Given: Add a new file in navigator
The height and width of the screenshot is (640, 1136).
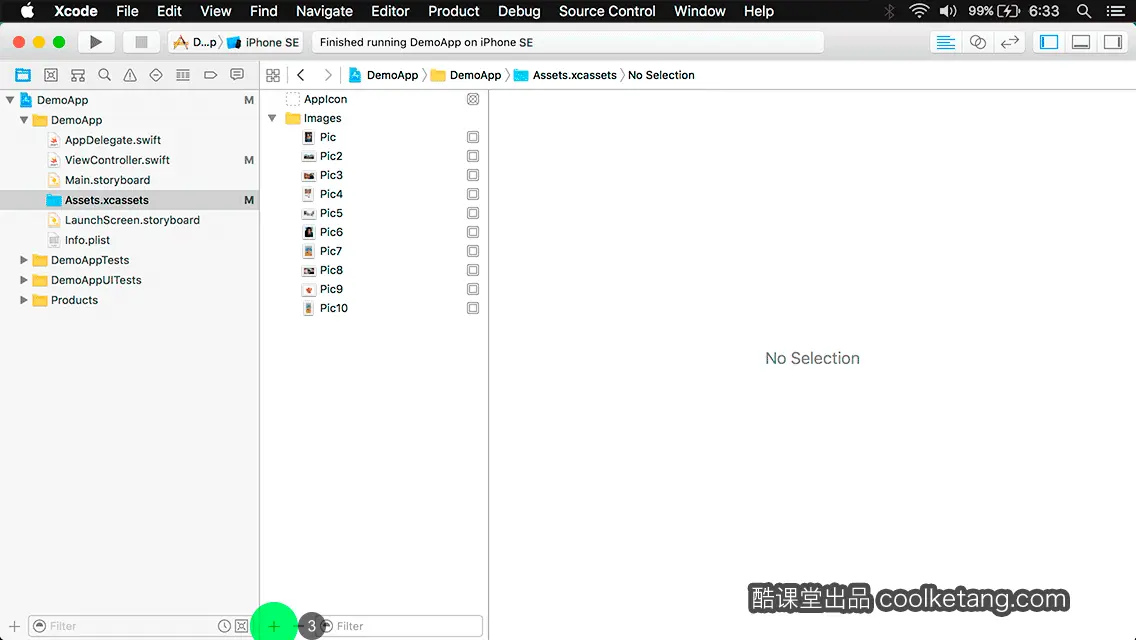Looking at the screenshot, I should pos(14,626).
